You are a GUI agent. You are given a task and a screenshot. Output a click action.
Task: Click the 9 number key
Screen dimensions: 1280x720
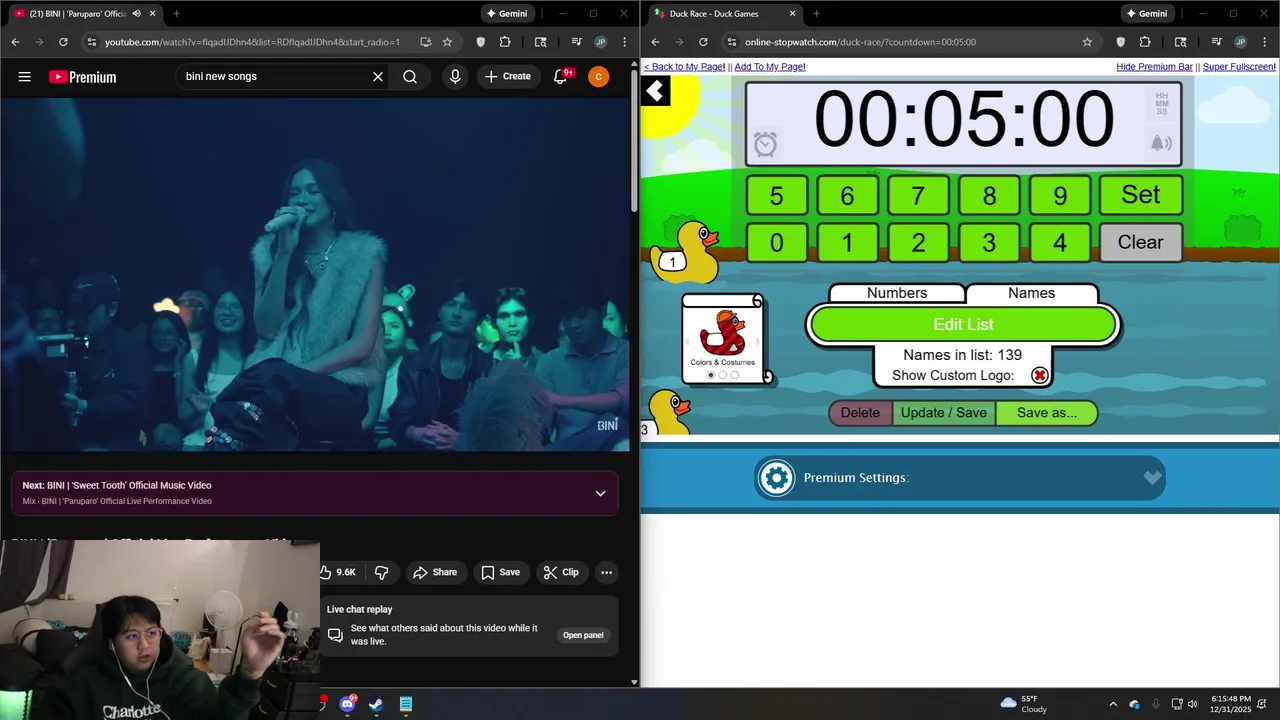pos(1060,195)
